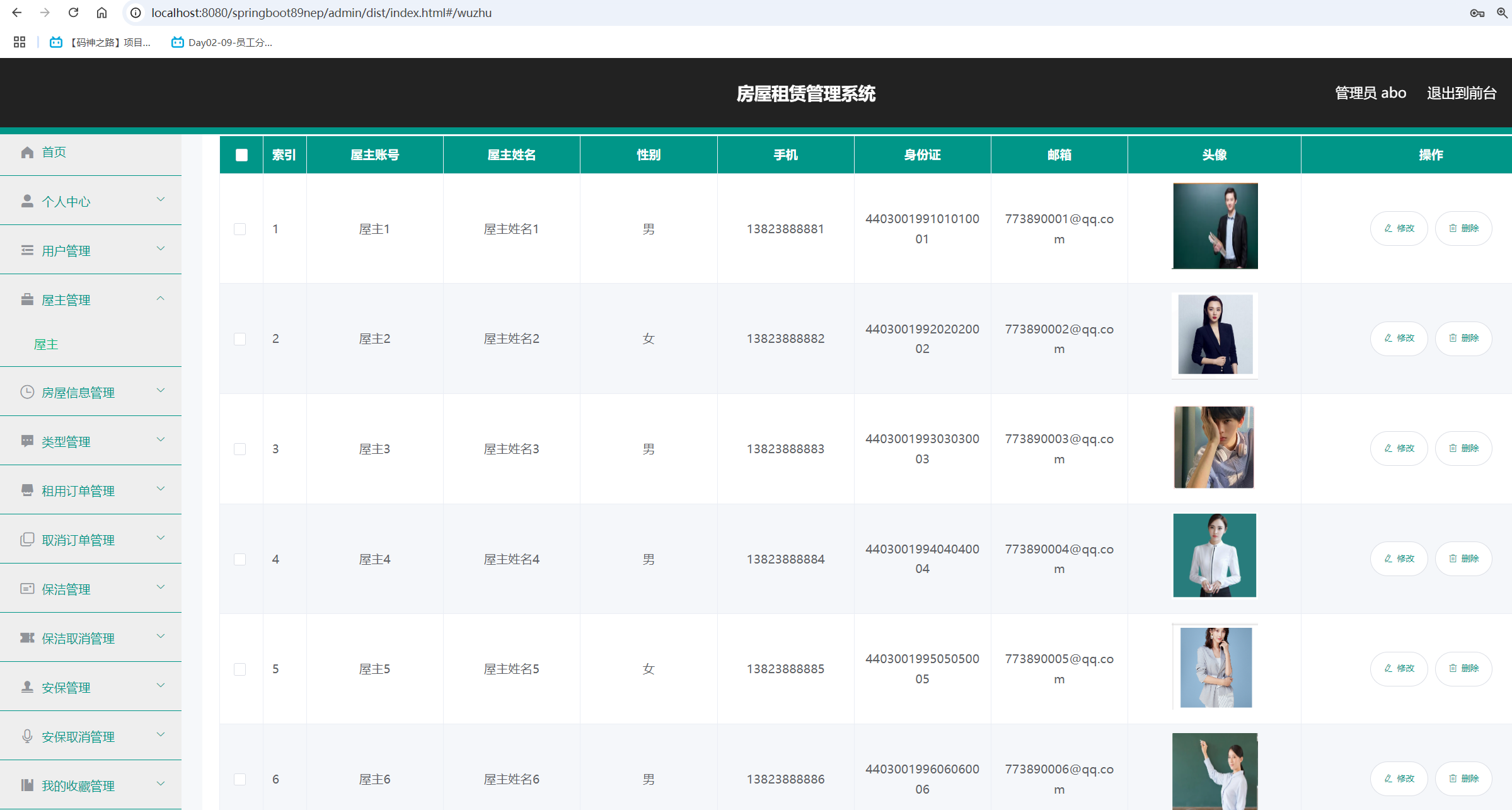Open the 屋主 submenu item
The height and width of the screenshot is (810, 1512).
point(46,344)
